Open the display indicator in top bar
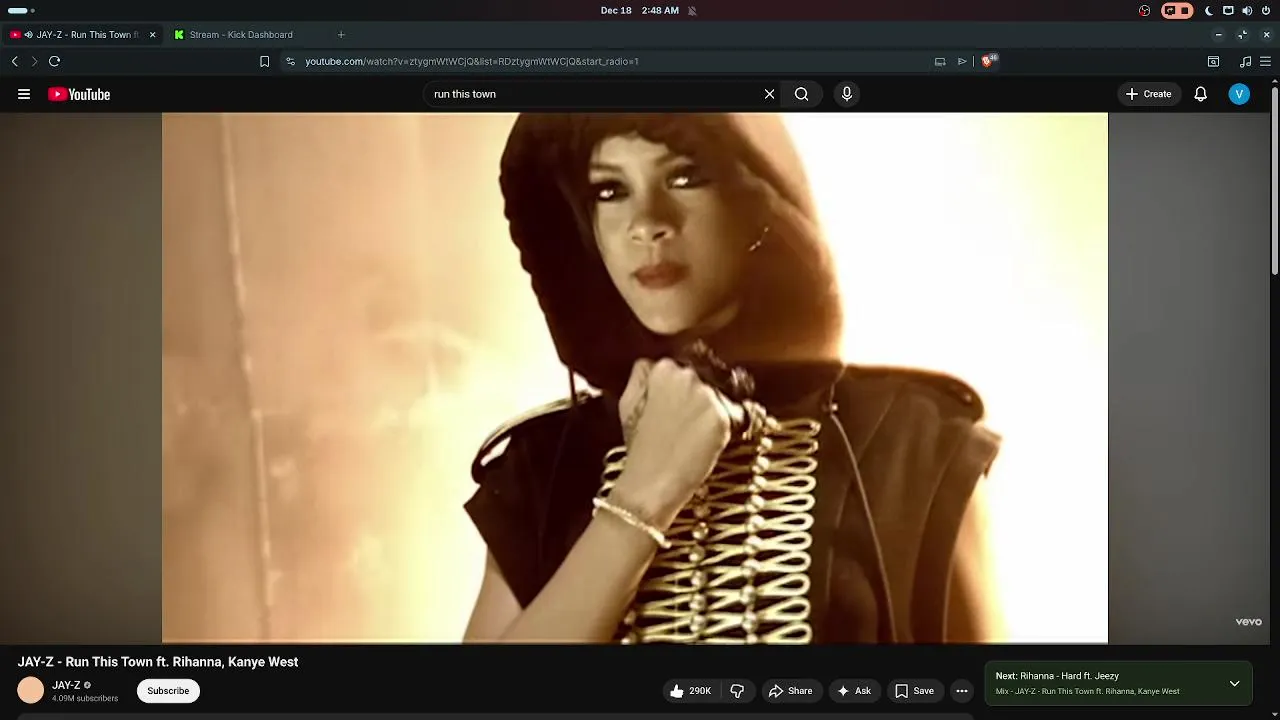 (x=1228, y=10)
